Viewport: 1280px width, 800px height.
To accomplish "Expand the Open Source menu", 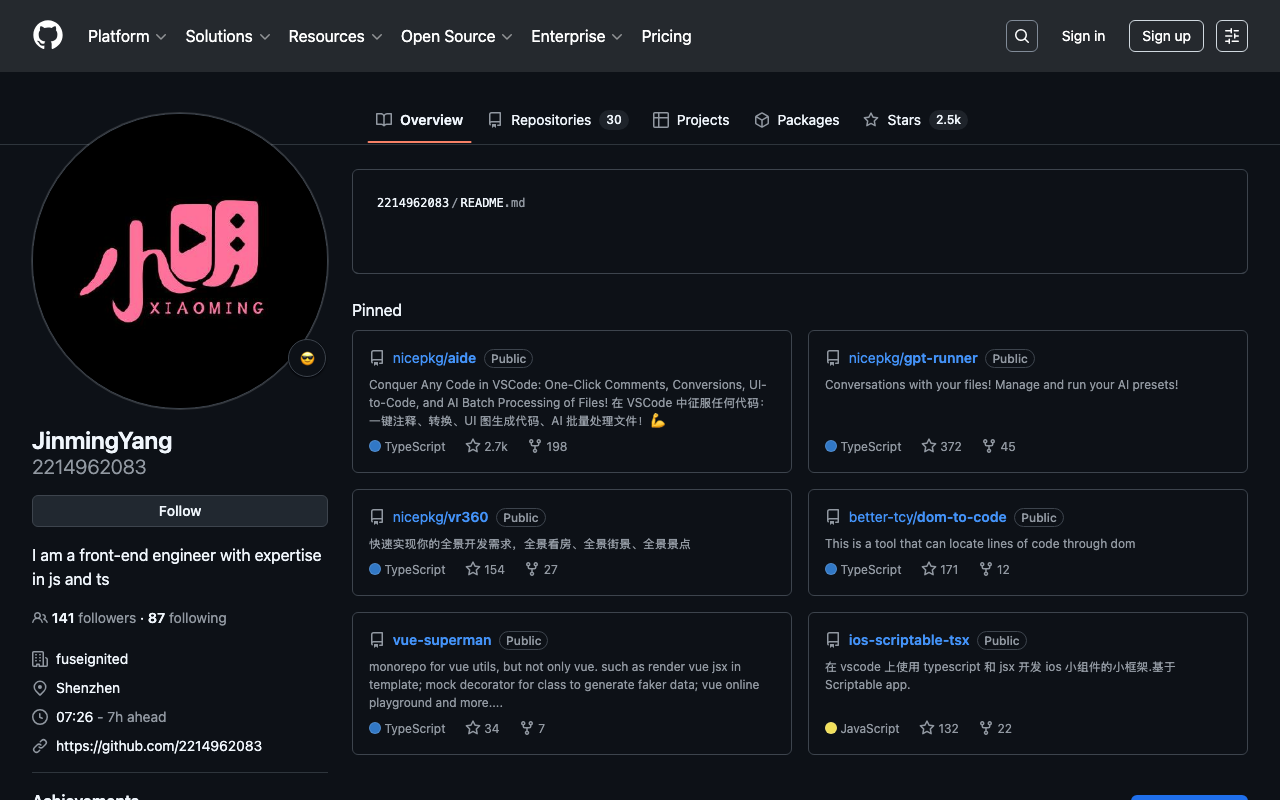I will tap(457, 36).
